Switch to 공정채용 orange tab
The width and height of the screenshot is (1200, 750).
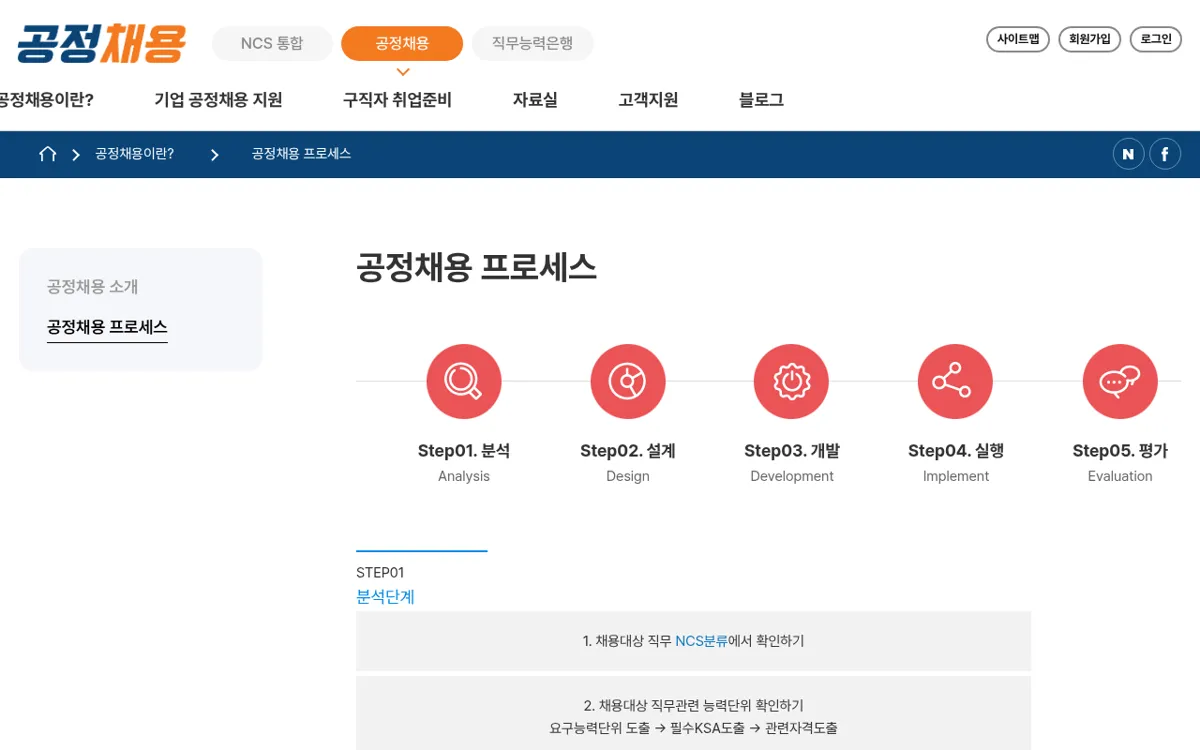point(402,44)
